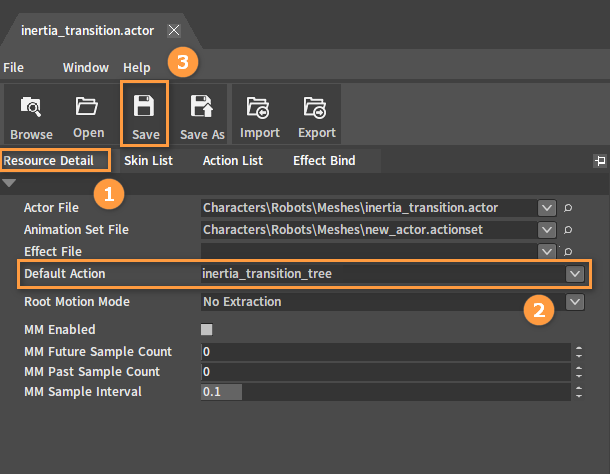The height and width of the screenshot is (474, 610).
Task: Click the search icon beside Effect File
Action: 568,251
